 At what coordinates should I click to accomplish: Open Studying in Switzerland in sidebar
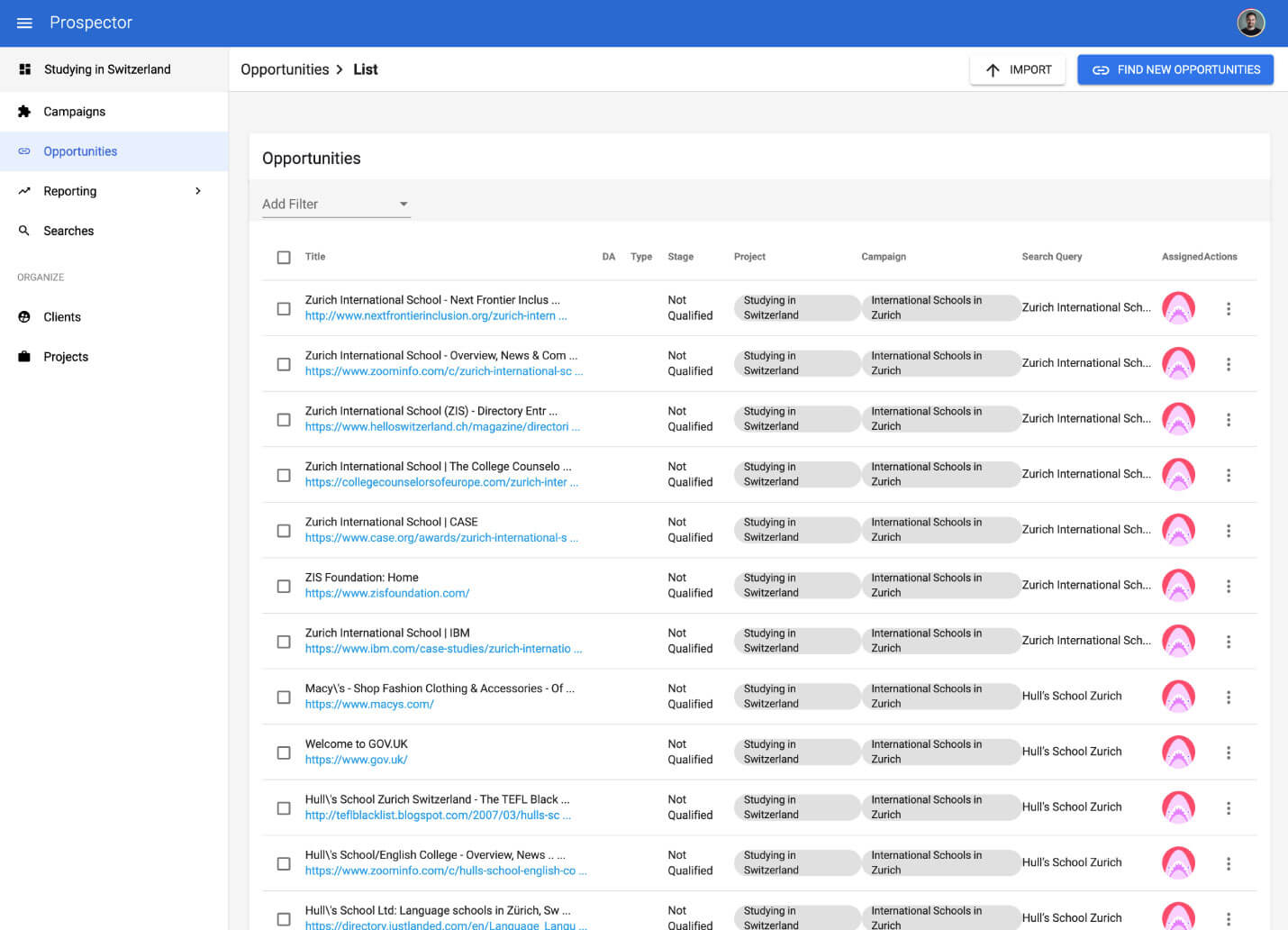113,69
